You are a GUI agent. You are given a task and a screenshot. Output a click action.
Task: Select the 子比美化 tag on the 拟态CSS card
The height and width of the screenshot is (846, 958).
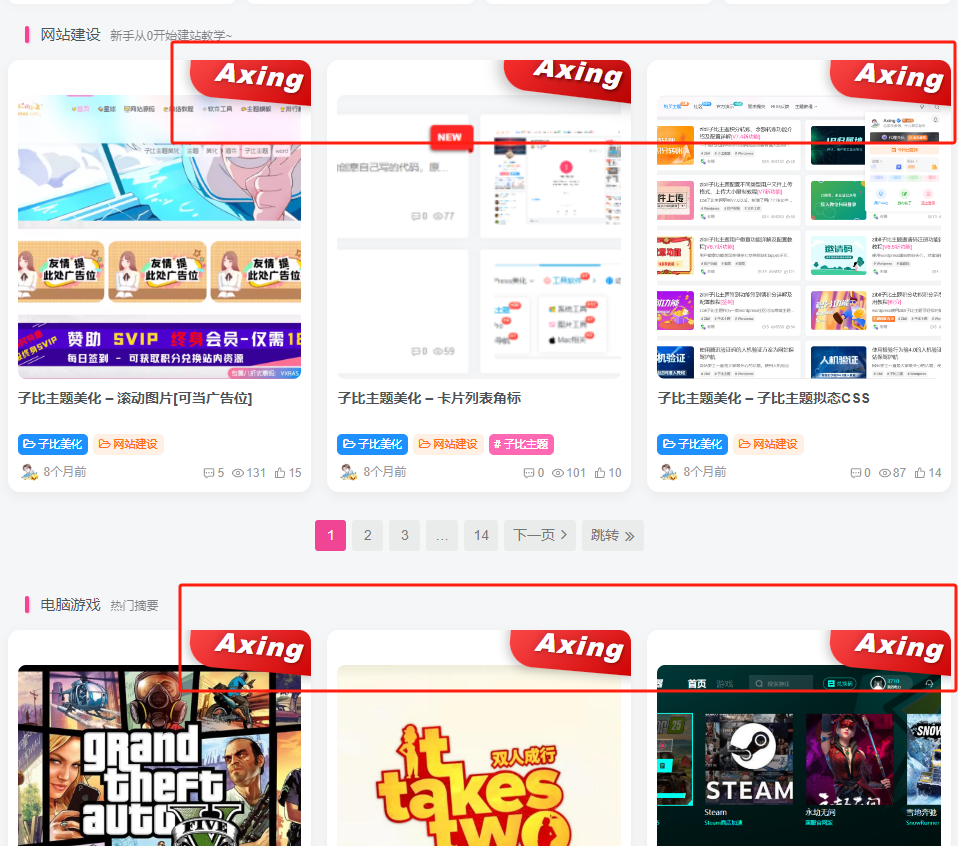click(693, 444)
